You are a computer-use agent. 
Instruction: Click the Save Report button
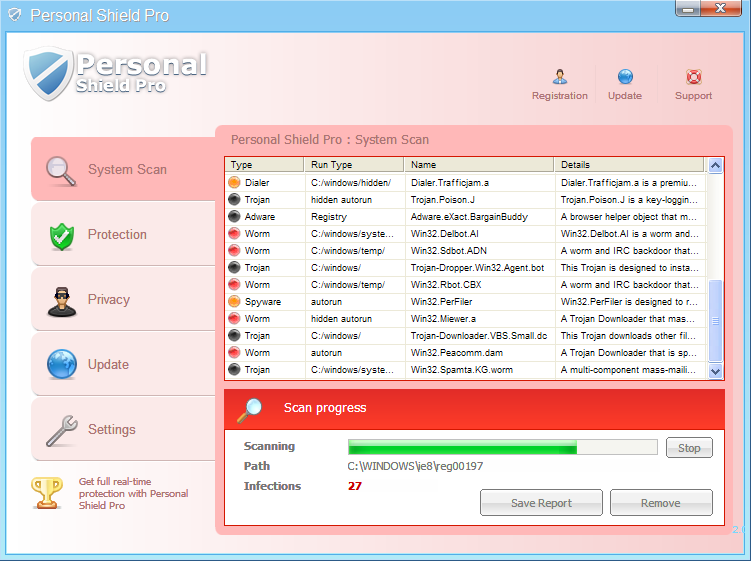tap(541, 503)
